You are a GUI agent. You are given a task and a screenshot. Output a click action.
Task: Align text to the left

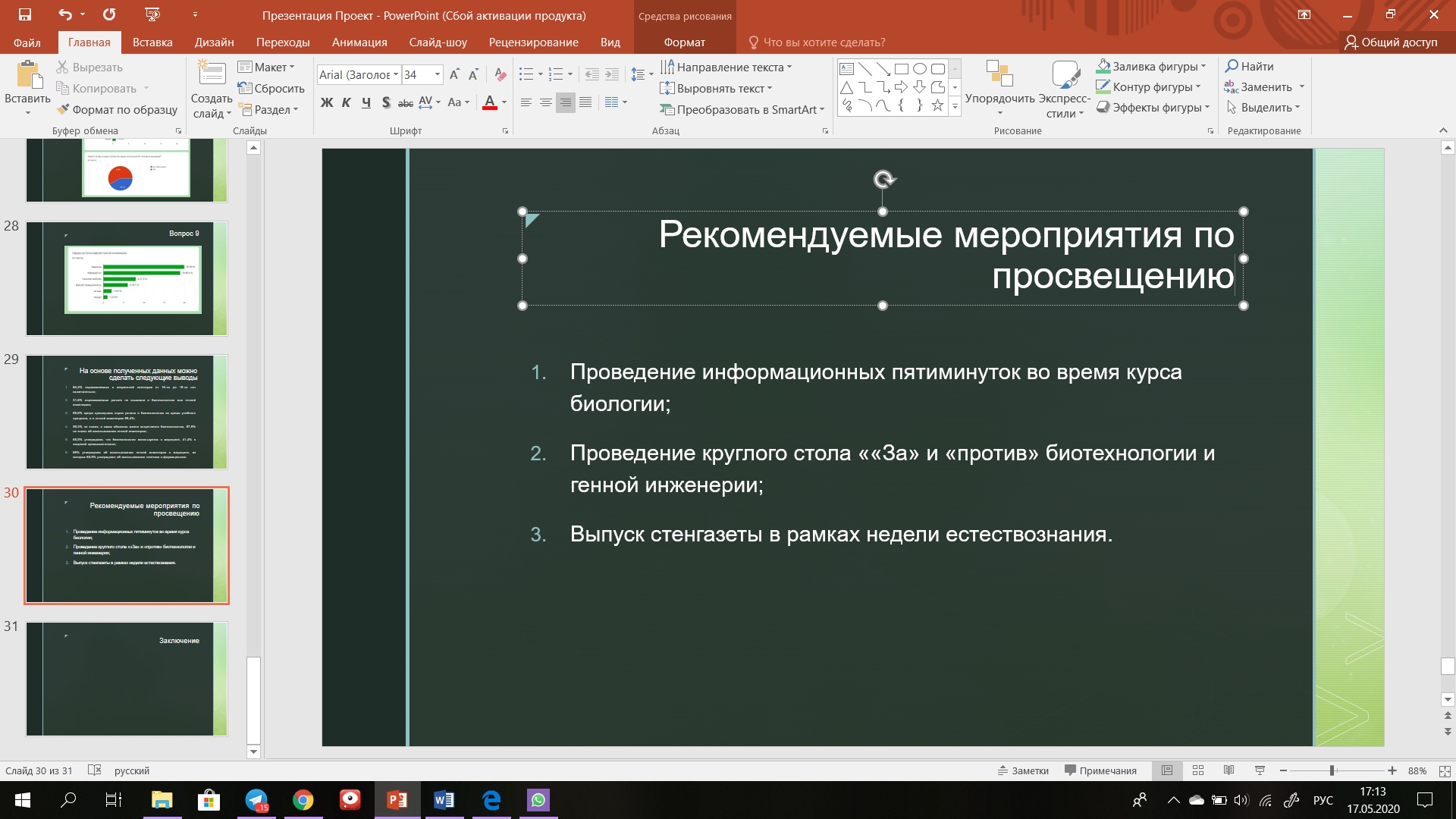[x=526, y=102]
